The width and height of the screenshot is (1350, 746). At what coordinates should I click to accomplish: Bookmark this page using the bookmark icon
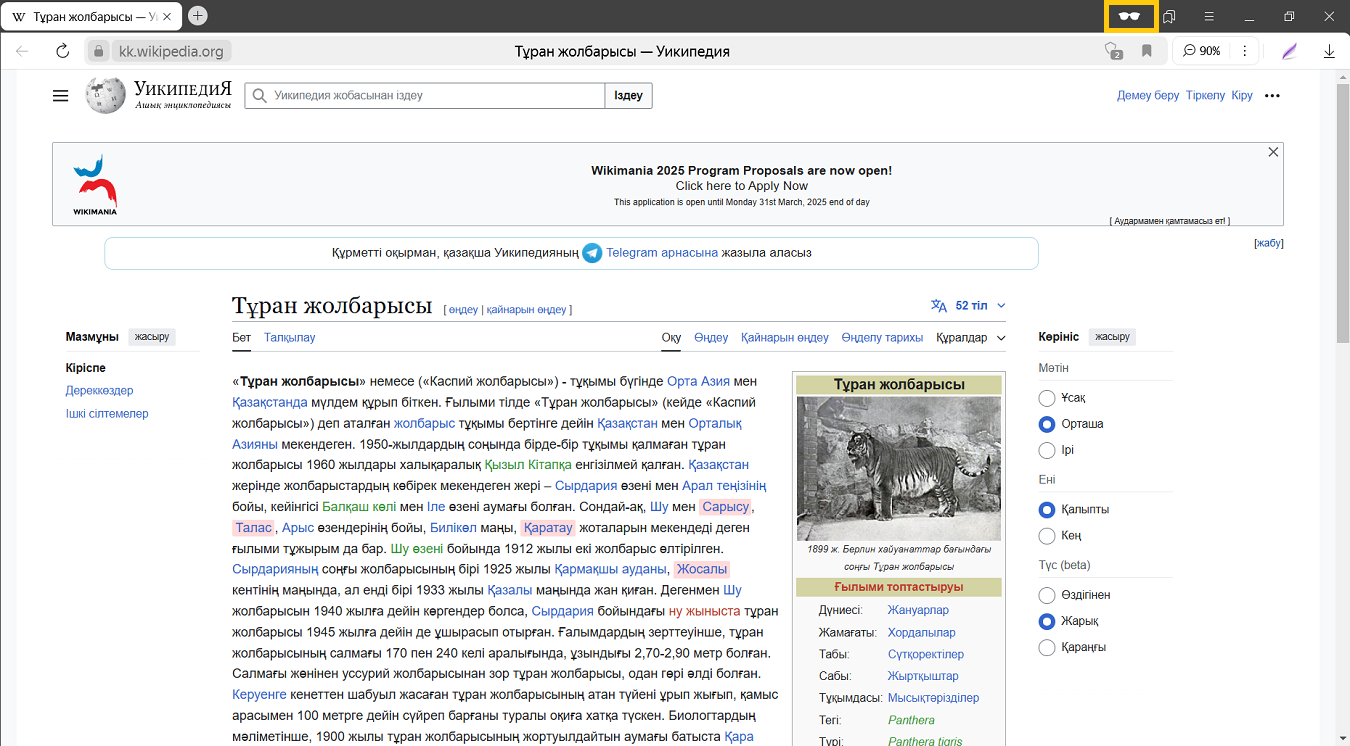point(1147,51)
